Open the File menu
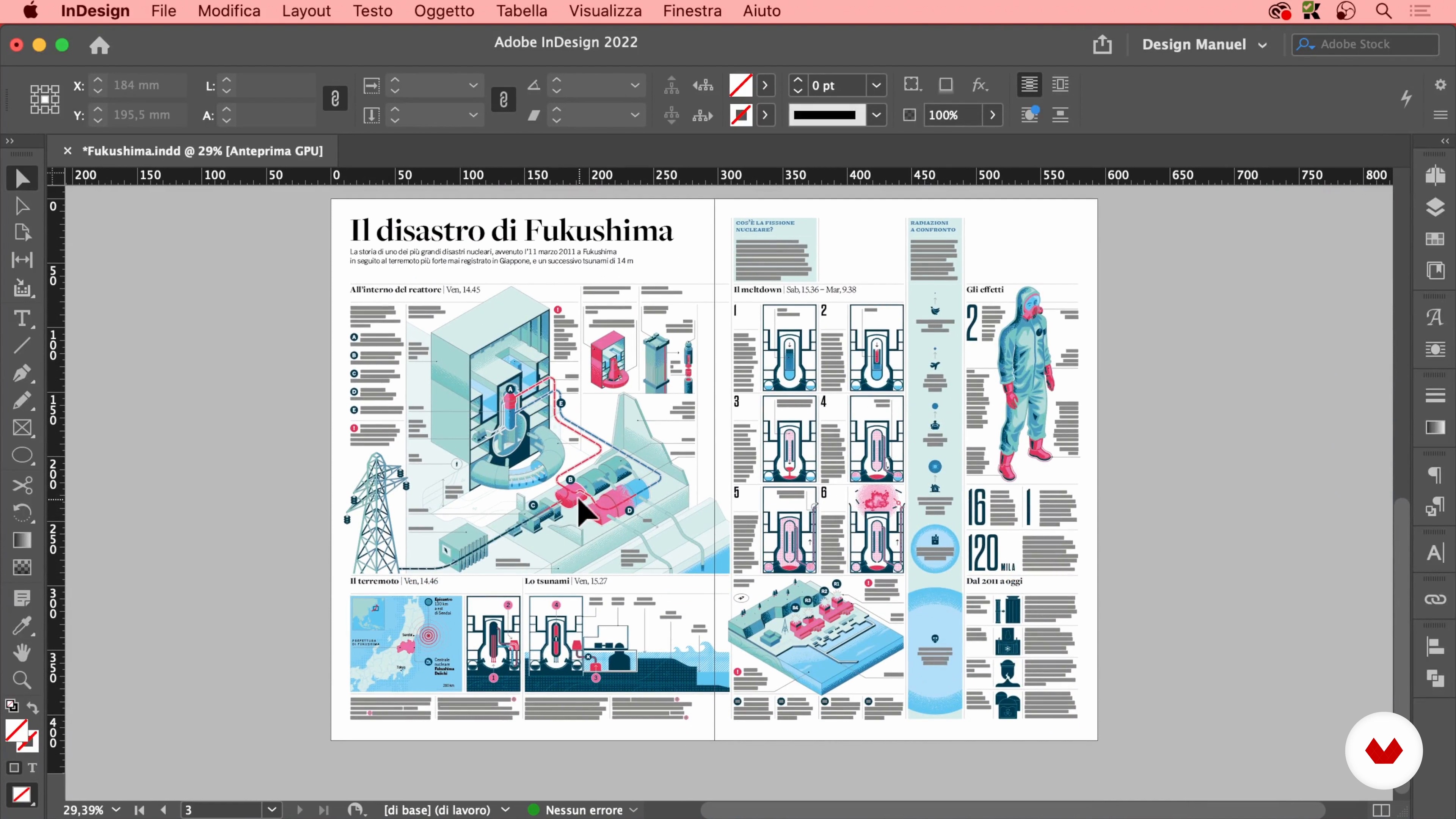 [163, 11]
